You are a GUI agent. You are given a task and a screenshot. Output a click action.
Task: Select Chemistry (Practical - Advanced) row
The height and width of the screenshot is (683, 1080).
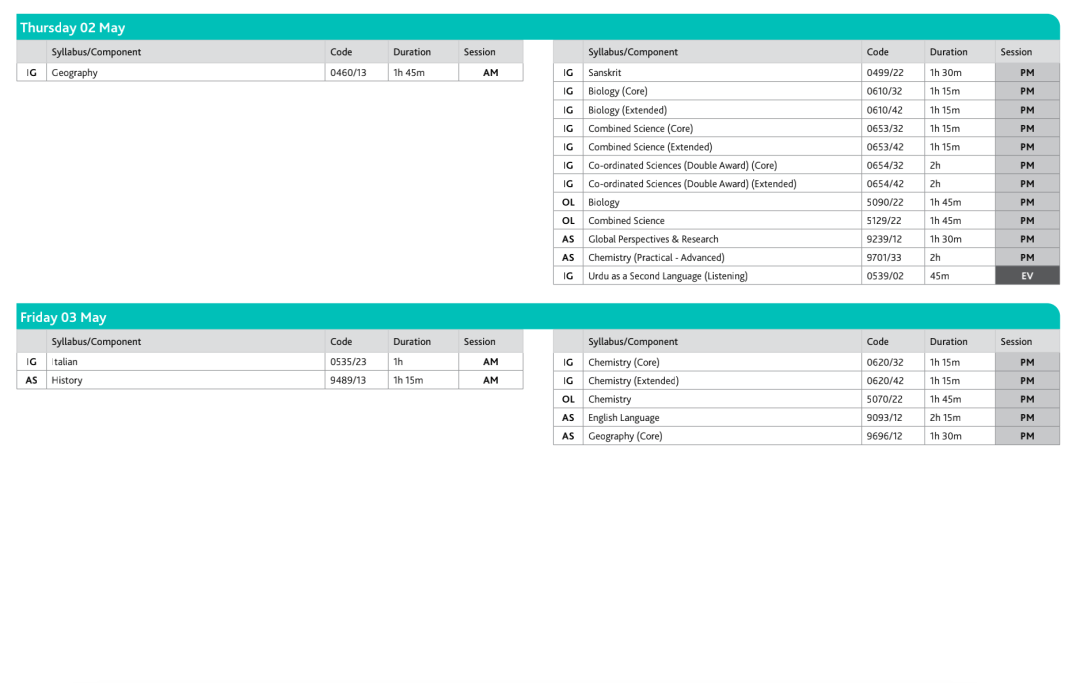(x=807, y=258)
